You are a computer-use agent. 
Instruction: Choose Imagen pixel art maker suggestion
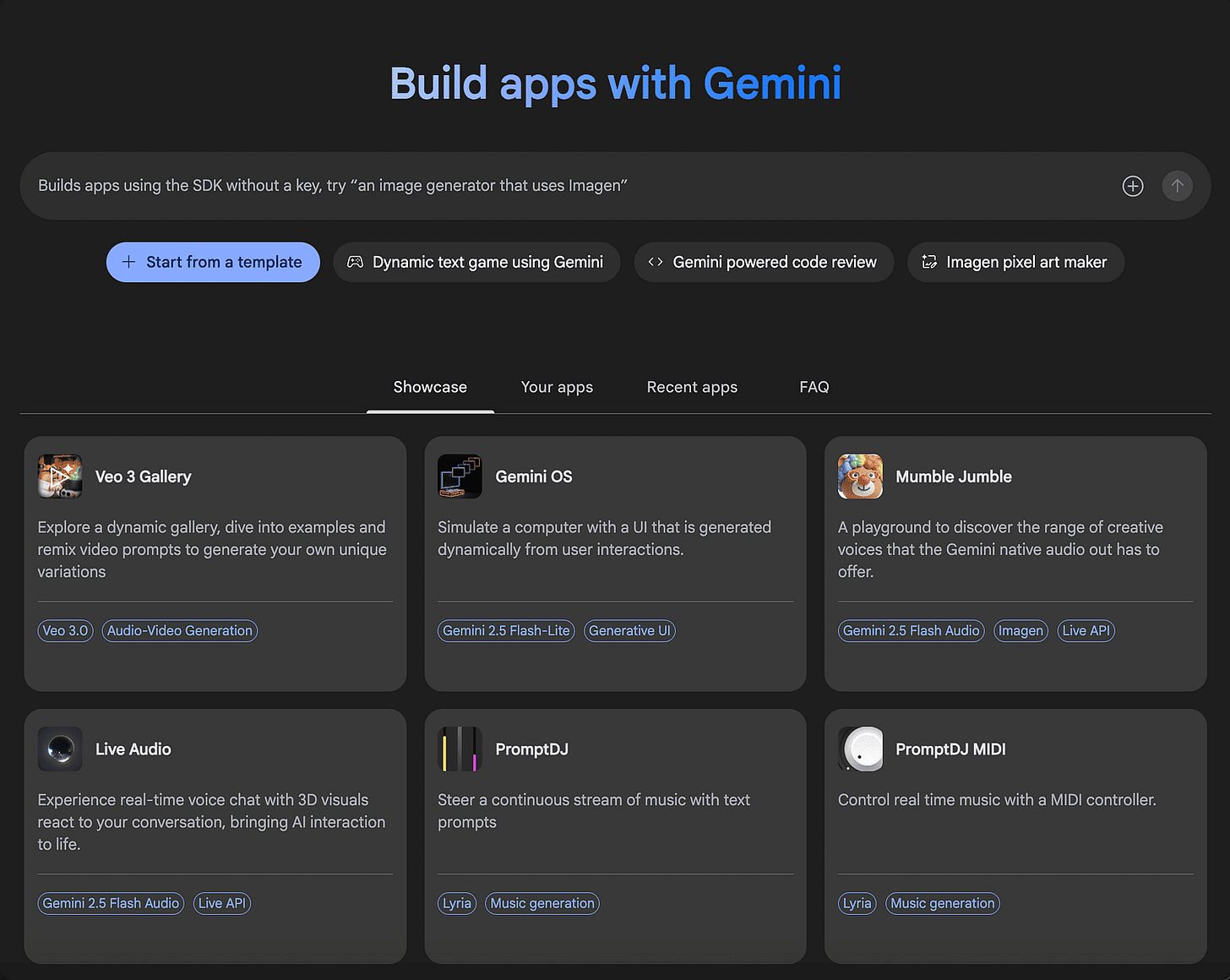1015,262
